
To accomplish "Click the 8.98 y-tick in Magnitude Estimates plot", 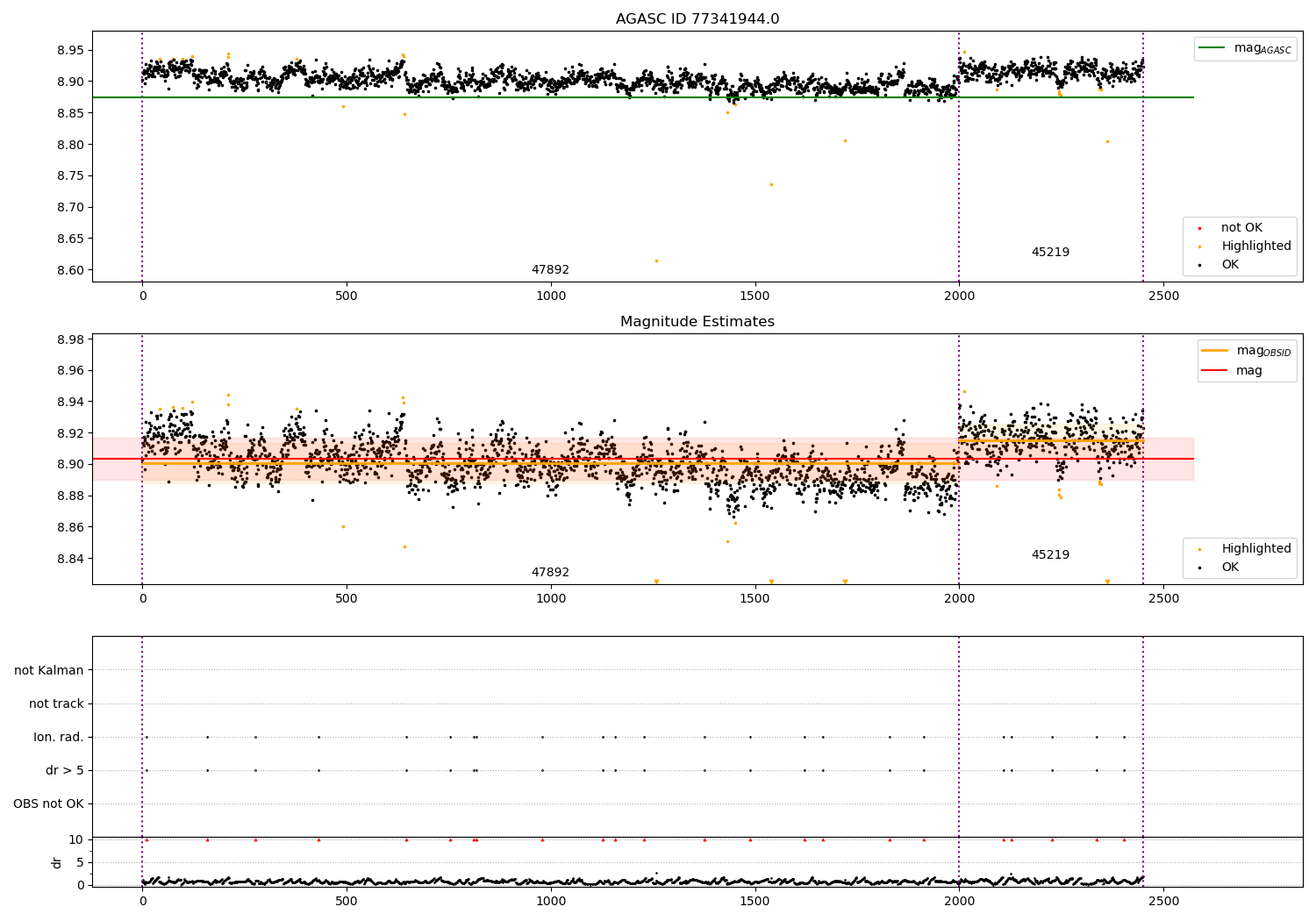I will [69, 340].
